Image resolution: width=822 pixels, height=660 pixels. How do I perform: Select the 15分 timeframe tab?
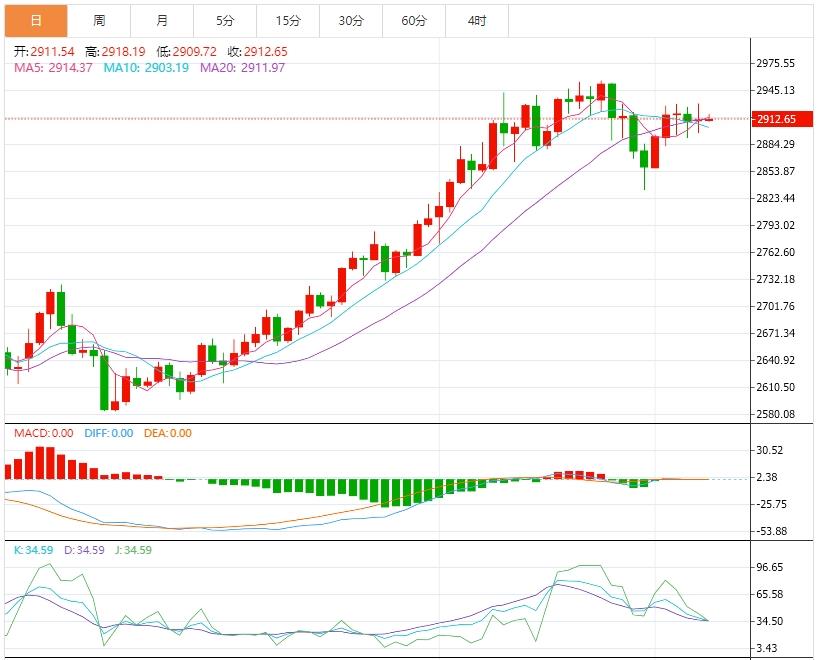click(x=288, y=20)
